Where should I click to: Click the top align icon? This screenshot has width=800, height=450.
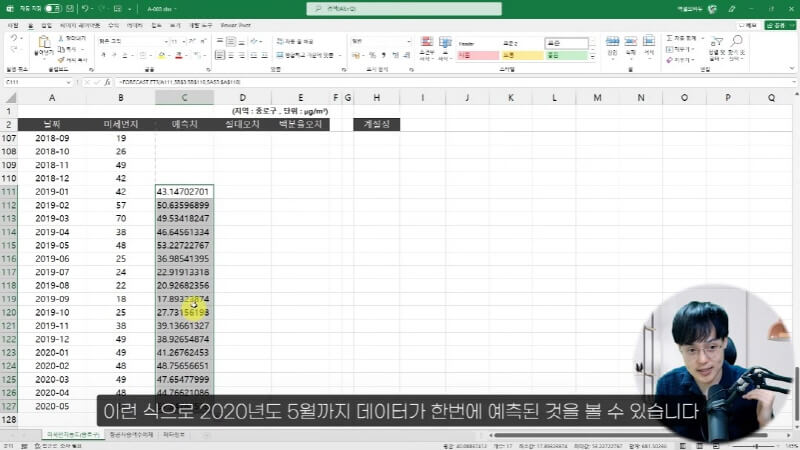coord(220,41)
